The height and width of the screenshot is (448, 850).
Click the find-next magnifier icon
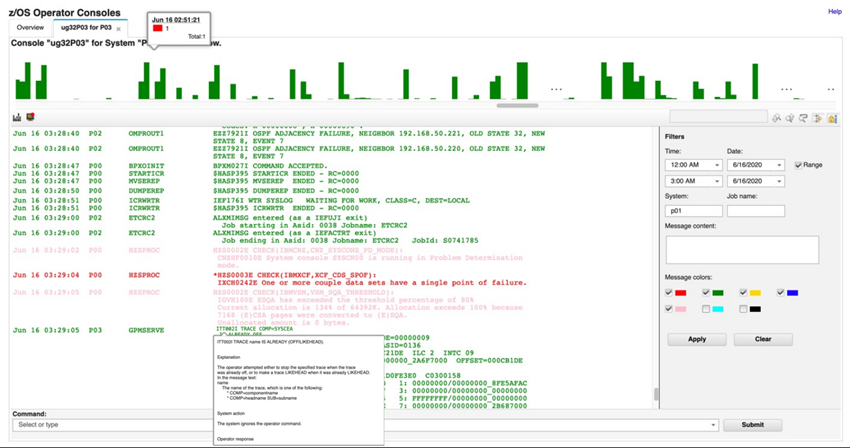point(789,118)
